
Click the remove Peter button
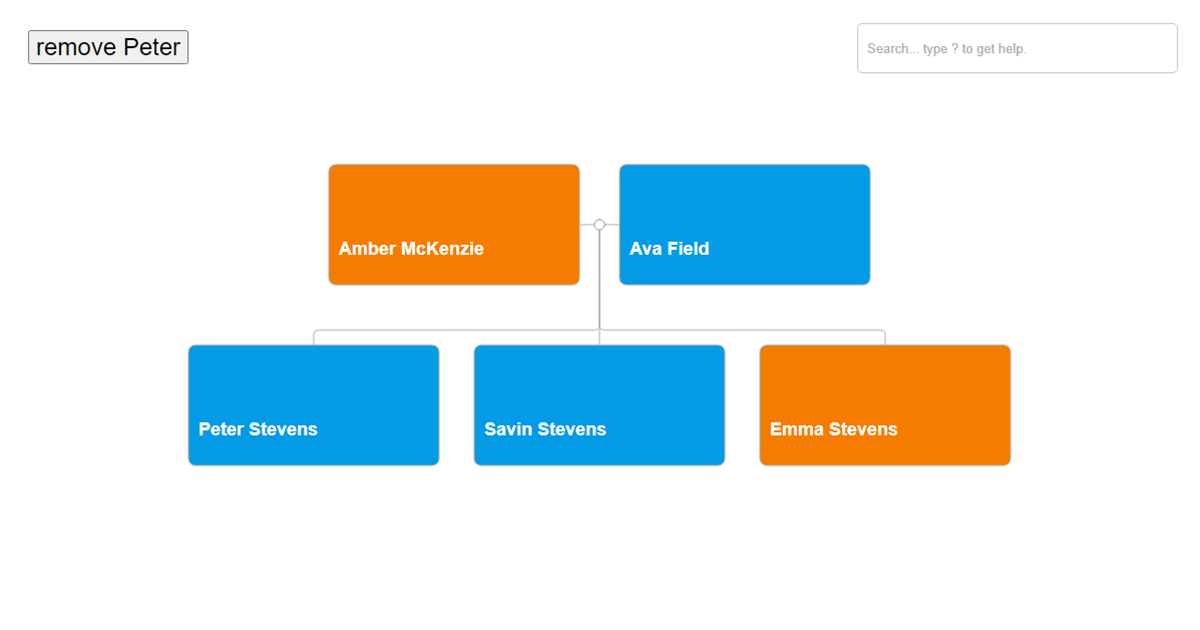pyautogui.click(x=107, y=46)
